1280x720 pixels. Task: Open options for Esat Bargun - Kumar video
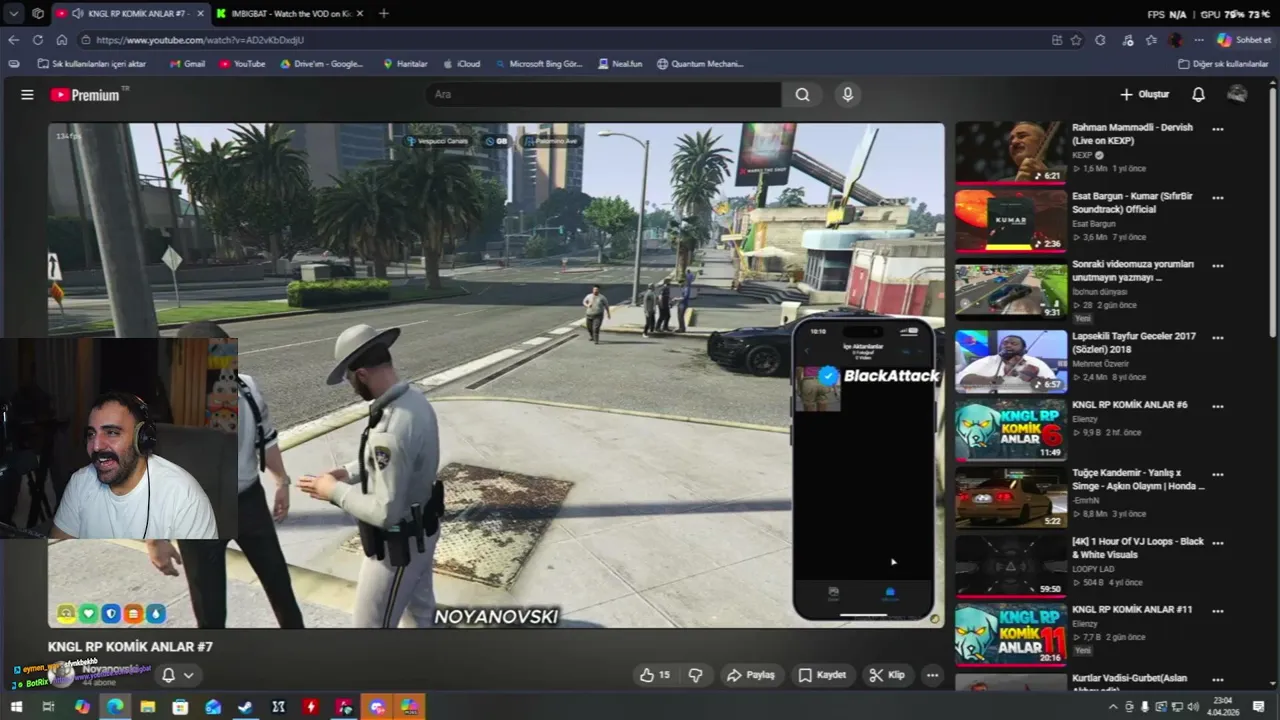tap(1218, 198)
